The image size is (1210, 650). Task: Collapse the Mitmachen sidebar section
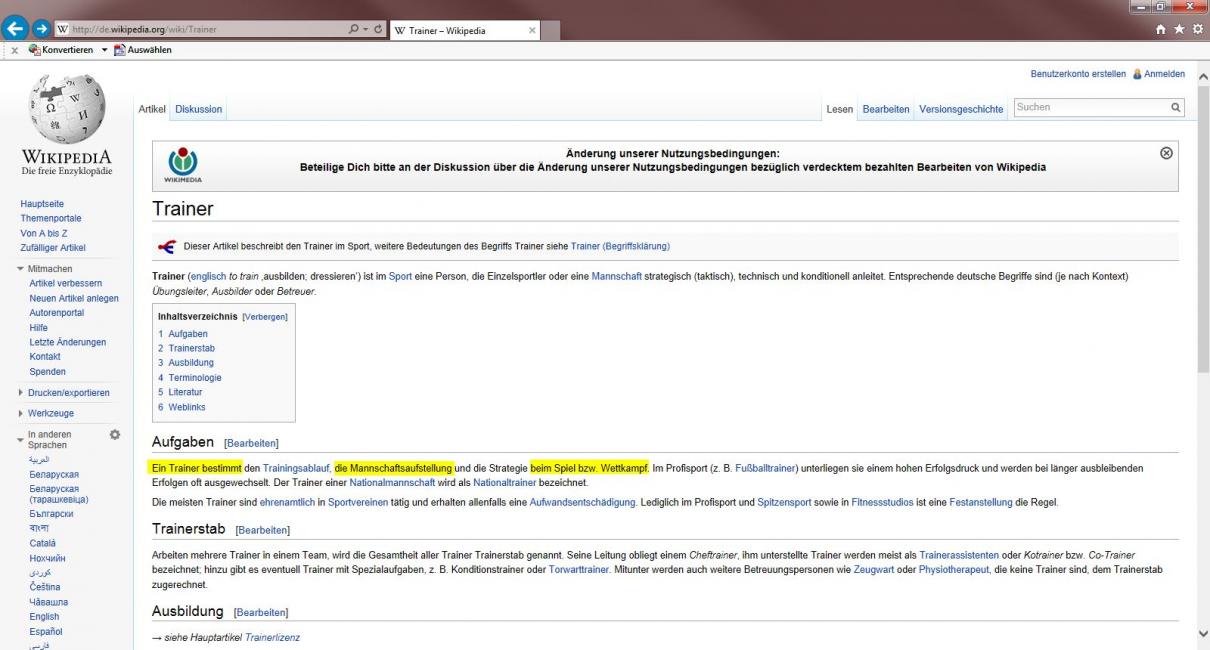coord(51,270)
